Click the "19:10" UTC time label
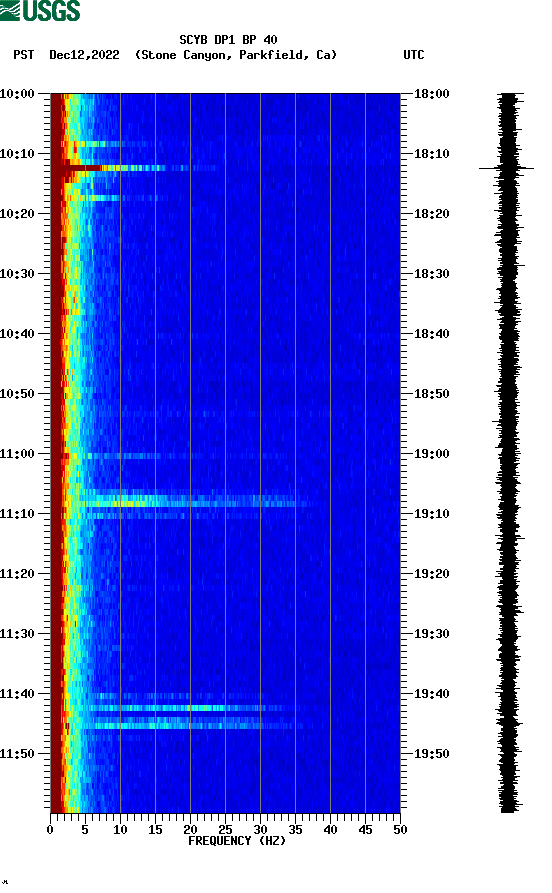The image size is (552, 893). pos(432,514)
